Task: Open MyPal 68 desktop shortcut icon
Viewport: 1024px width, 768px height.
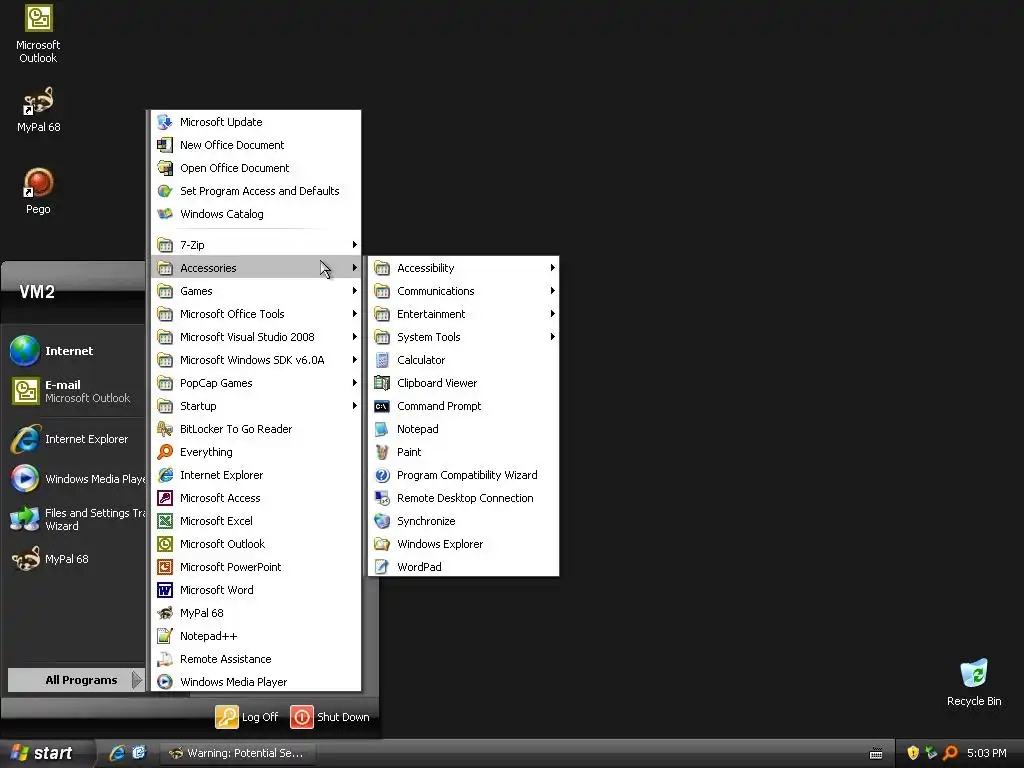Action: coord(38,110)
